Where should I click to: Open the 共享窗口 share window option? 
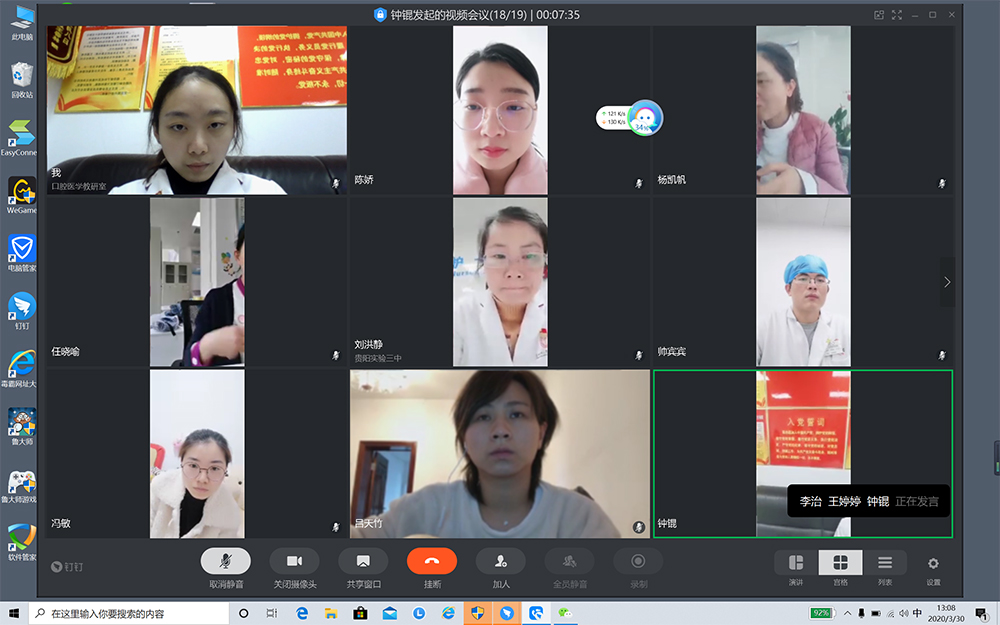click(x=363, y=562)
